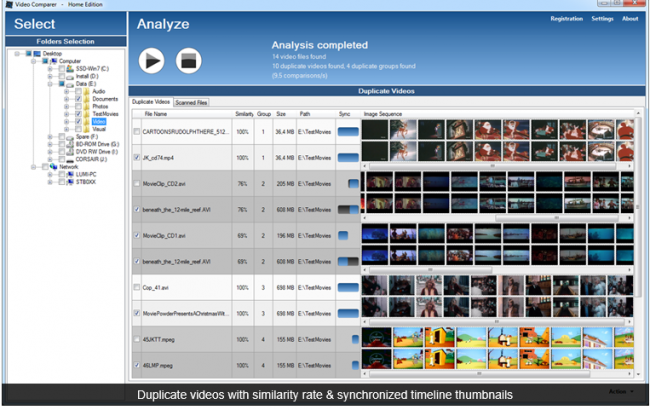Screen dimensions: 650x410
Task: Sort by the Similarity column header
Action: point(244,114)
